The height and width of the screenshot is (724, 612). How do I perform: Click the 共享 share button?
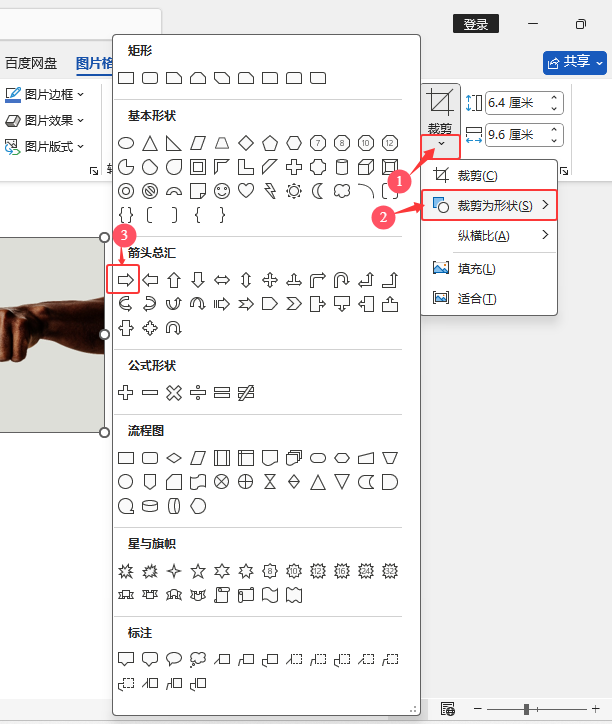click(x=575, y=62)
